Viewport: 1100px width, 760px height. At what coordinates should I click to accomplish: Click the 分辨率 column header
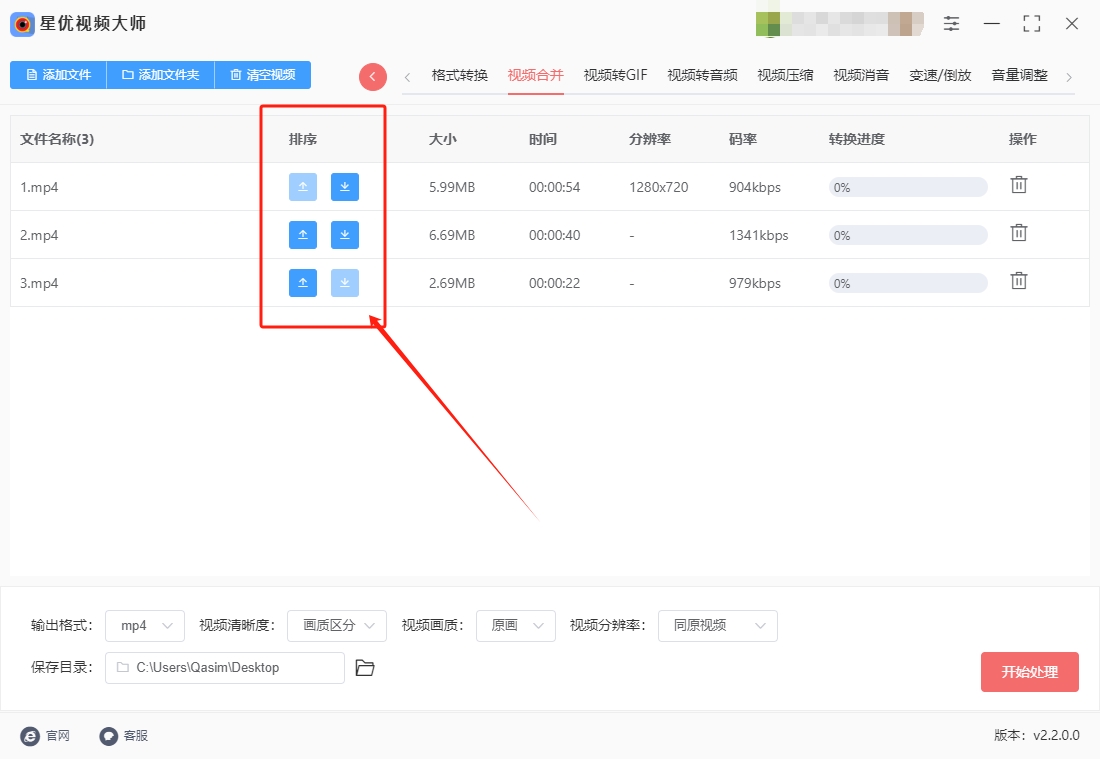tap(650, 139)
